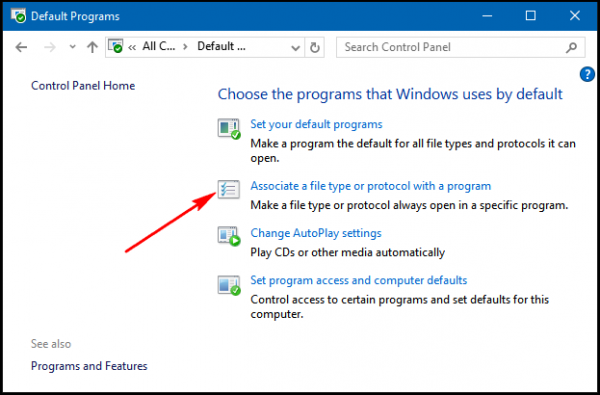Select the All C... breadcrumb item
Screen dimensions: 600x395
pos(159,47)
